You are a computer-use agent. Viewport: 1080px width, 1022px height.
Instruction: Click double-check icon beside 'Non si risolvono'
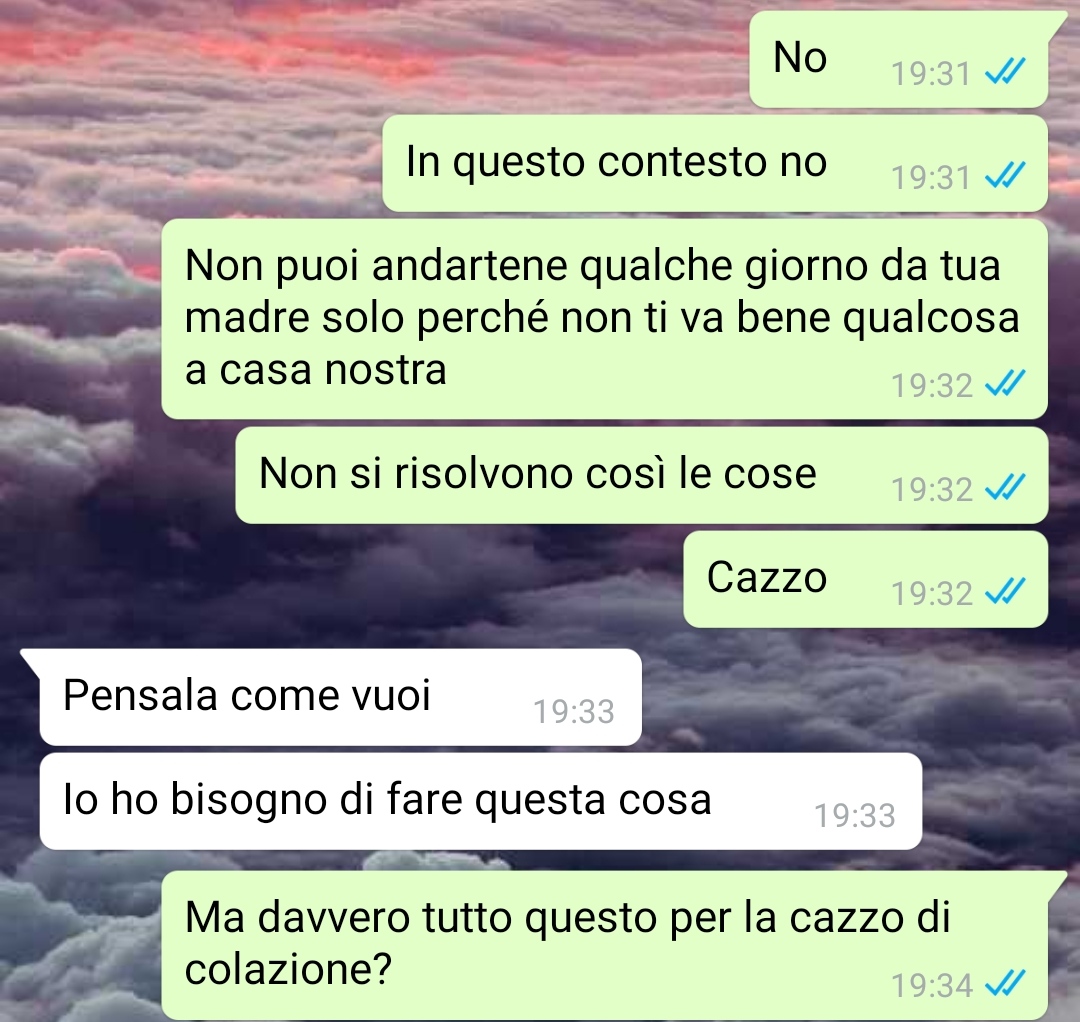coord(1005,488)
